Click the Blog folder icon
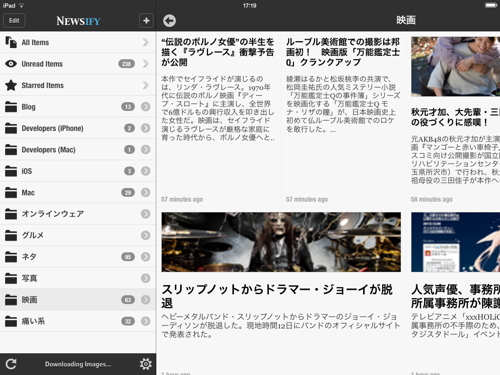Viewport: 500px width, 375px height. point(11,107)
